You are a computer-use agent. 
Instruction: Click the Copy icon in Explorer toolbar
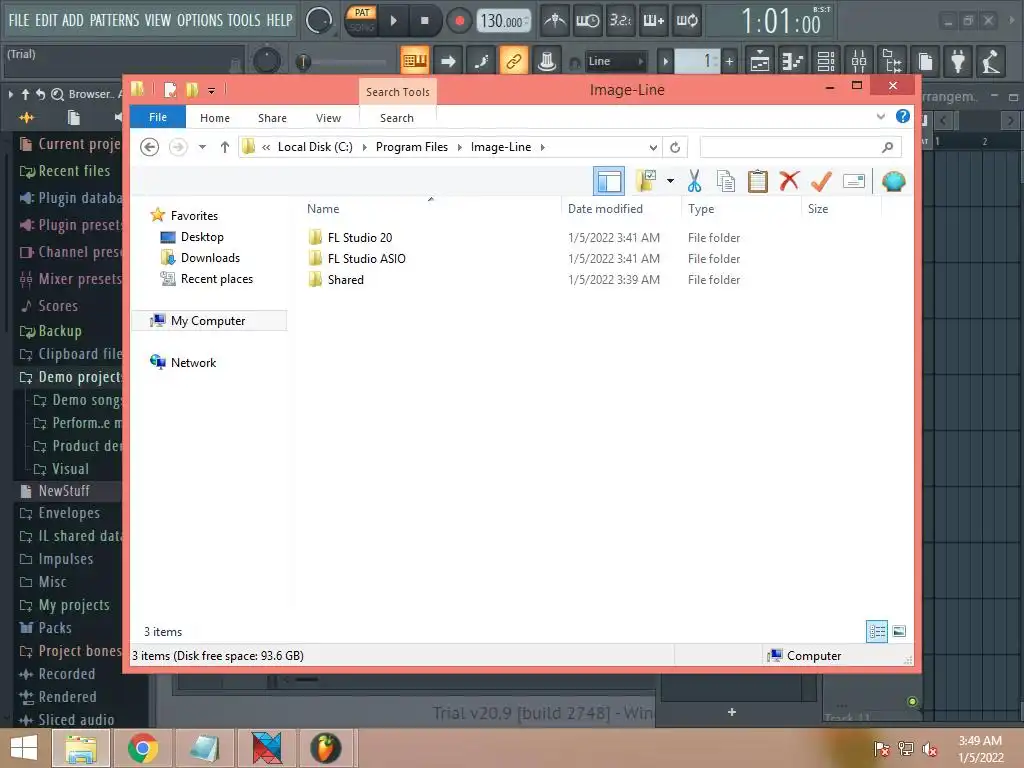tap(726, 181)
